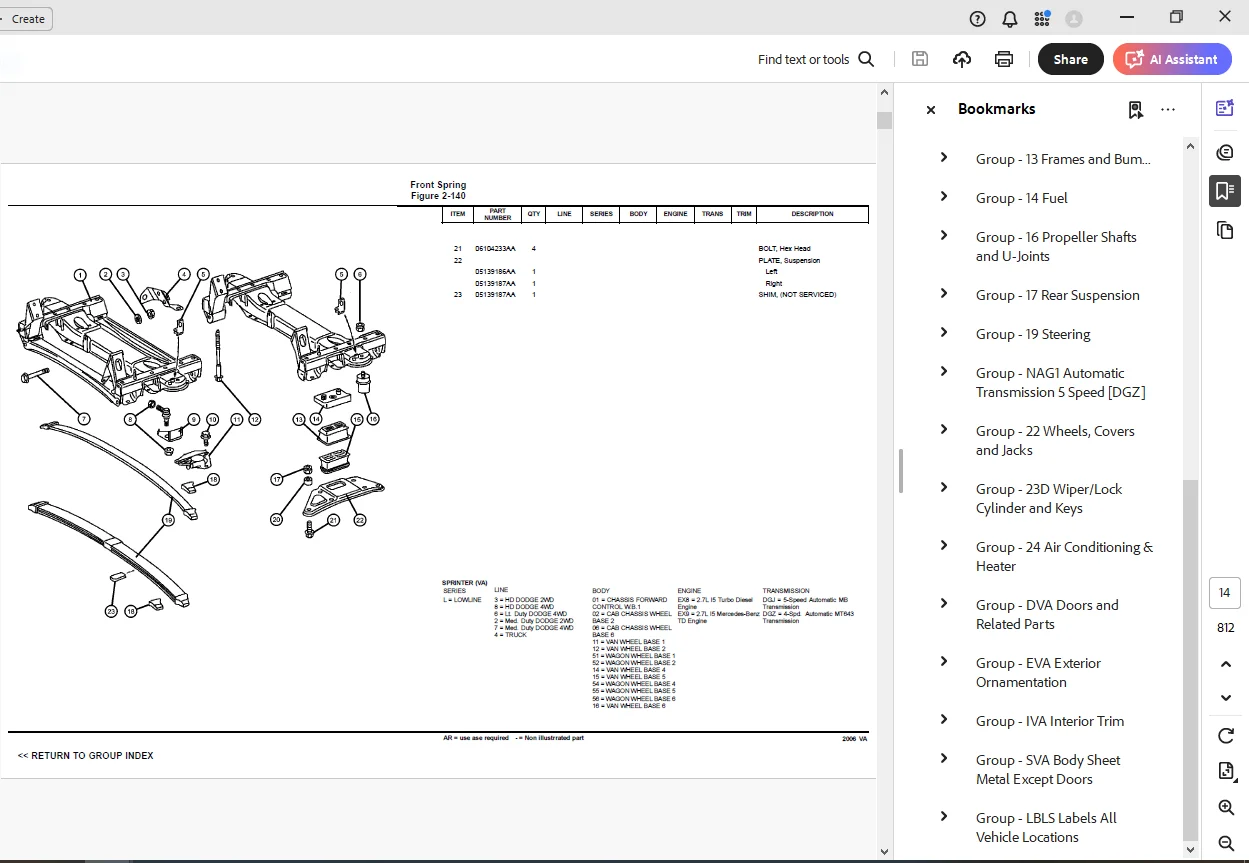The image size is (1249, 863).
Task: Expand Group - EVA Exterior Ornamentation bookmark
Action: [943, 661]
